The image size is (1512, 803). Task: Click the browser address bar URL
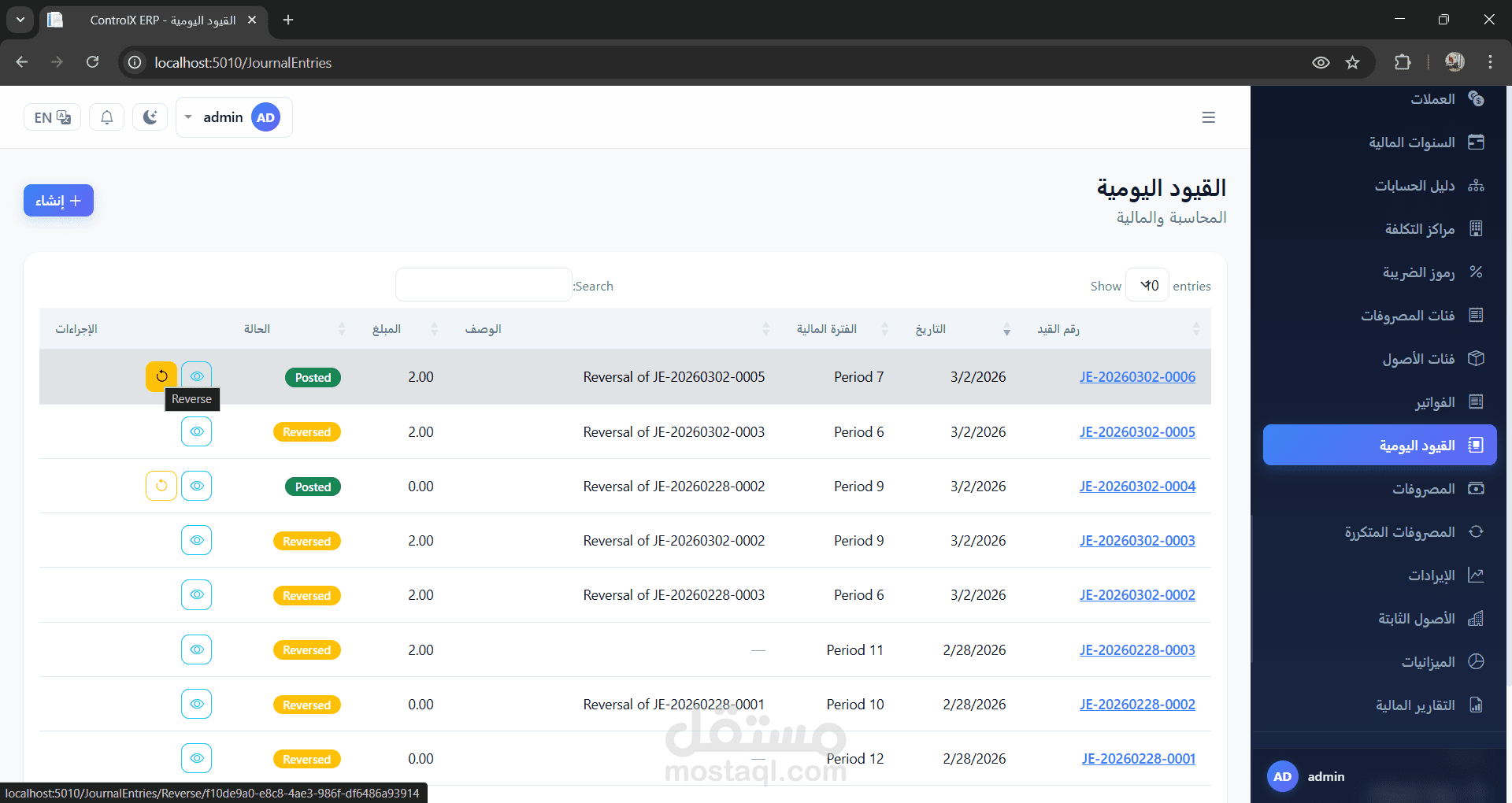click(x=243, y=62)
